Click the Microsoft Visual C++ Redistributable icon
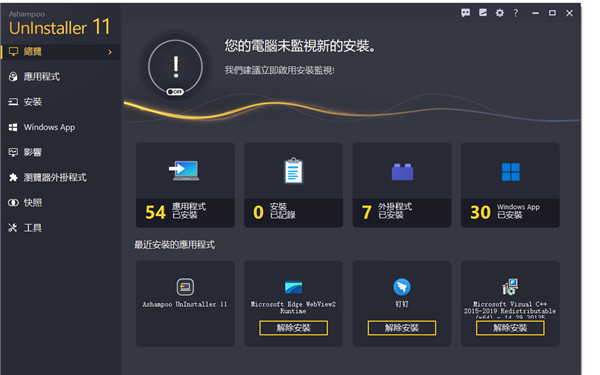600x375 pixels. click(x=510, y=287)
